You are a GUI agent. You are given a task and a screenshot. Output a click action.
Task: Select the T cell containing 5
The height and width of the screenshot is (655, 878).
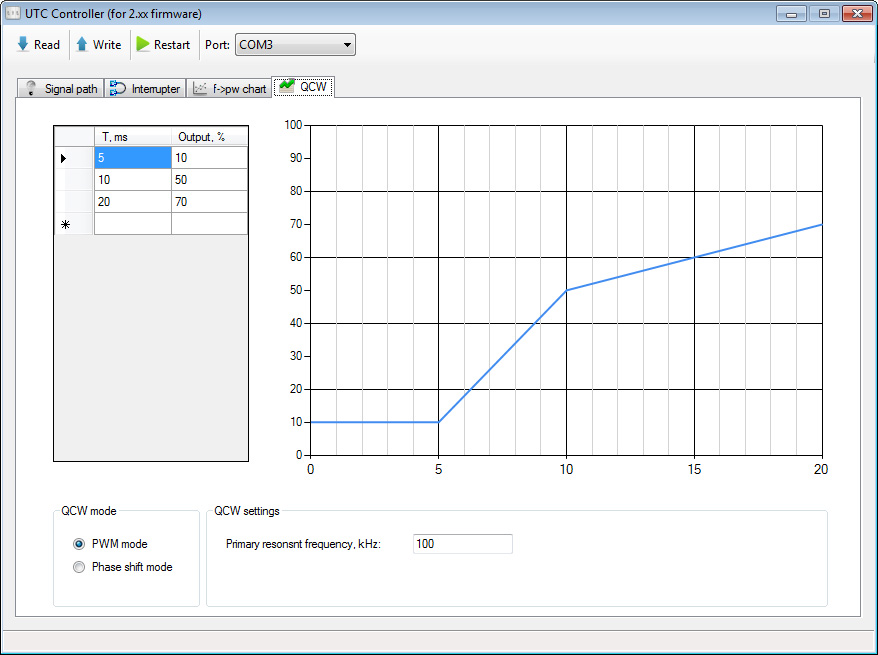[132, 158]
